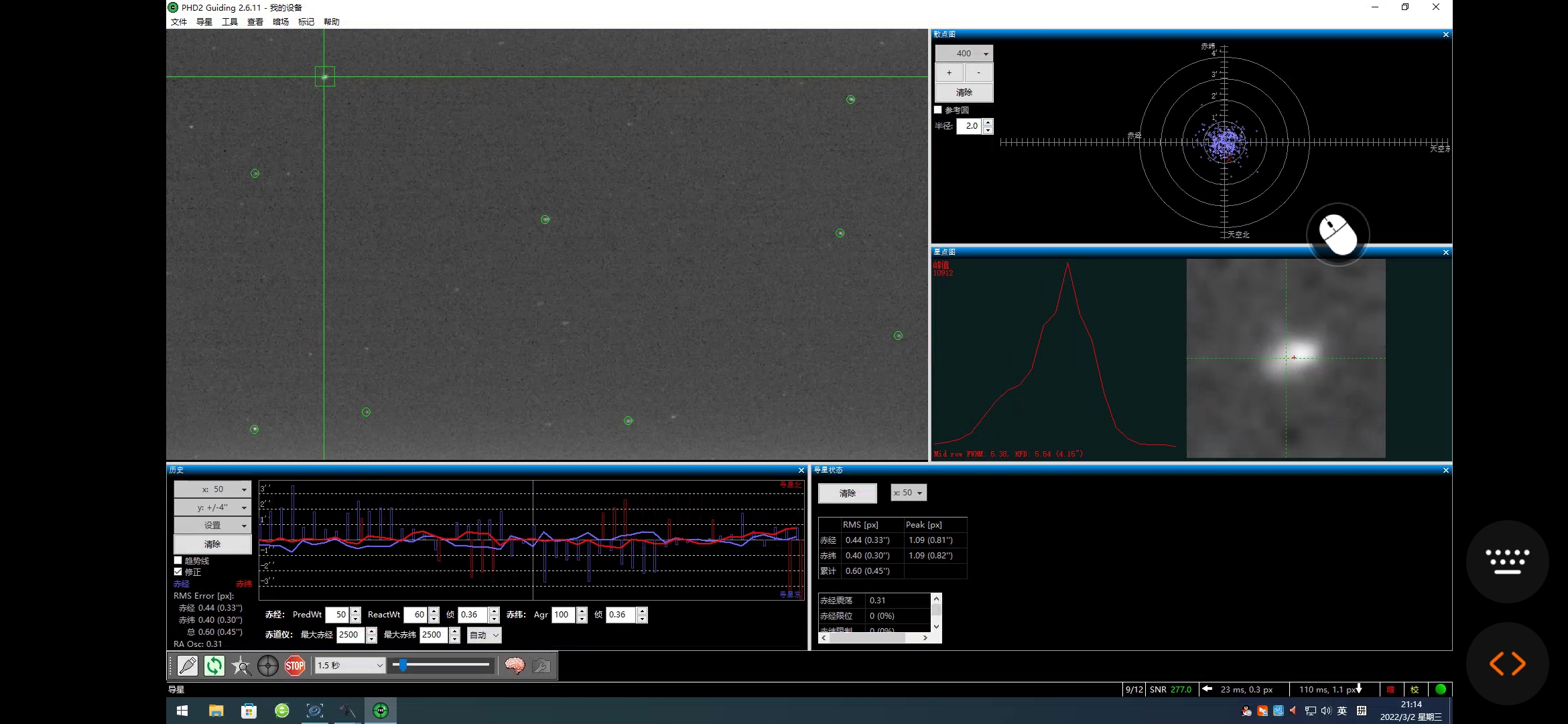Switch to the PHD2 taskbar icon

[x=381, y=711]
